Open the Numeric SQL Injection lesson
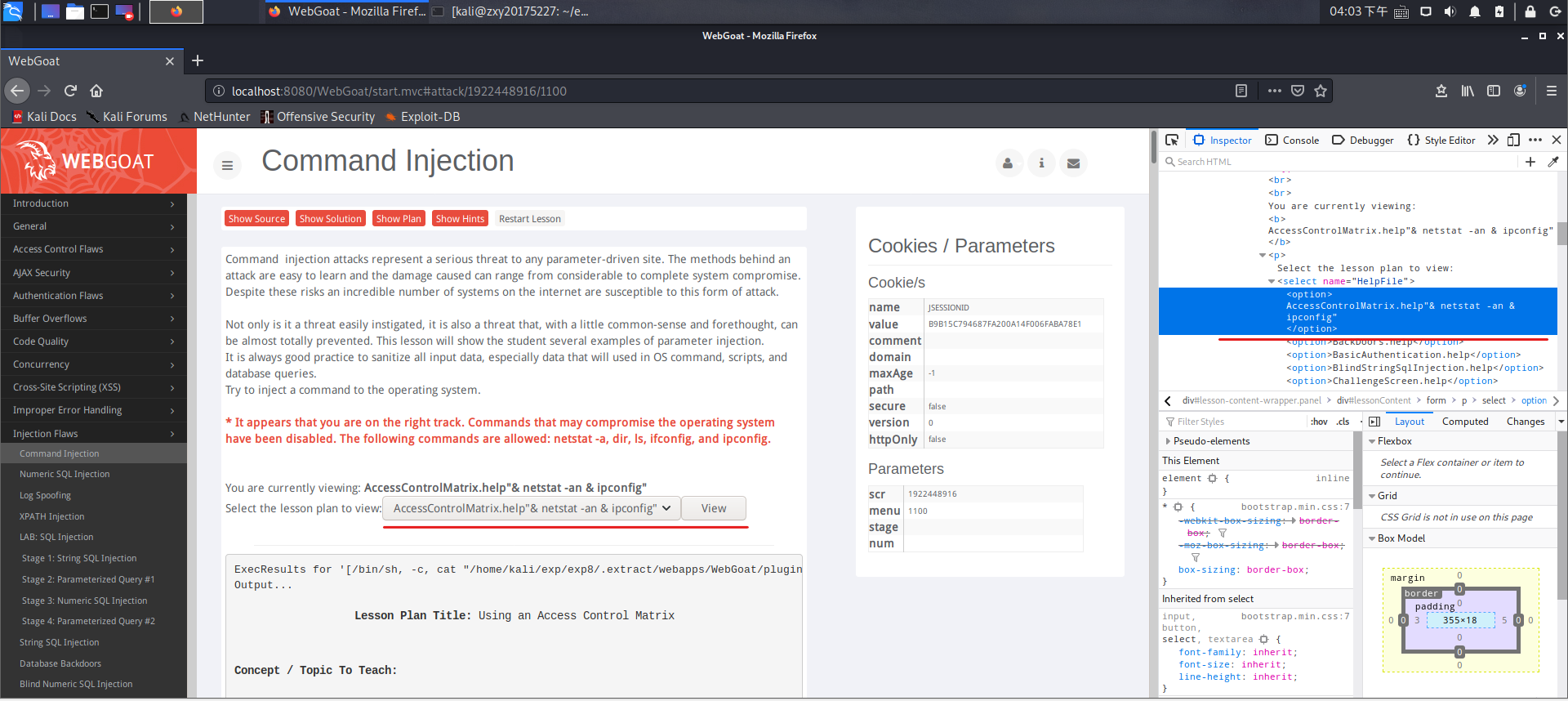Viewport: 1568px width, 701px height. tap(65, 474)
